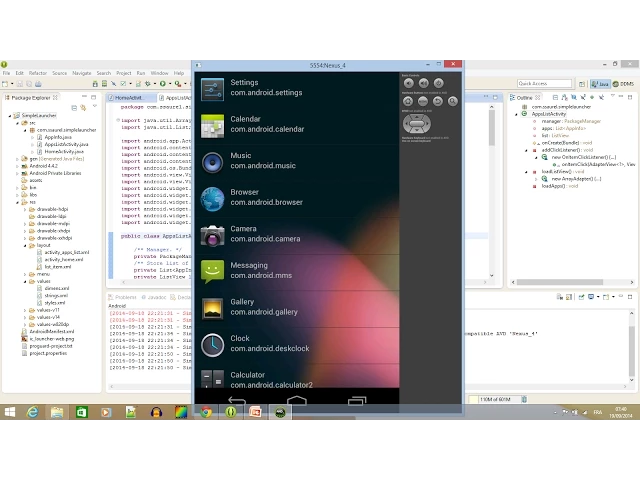Expand the drawable-hdpi folder

pos(25,209)
